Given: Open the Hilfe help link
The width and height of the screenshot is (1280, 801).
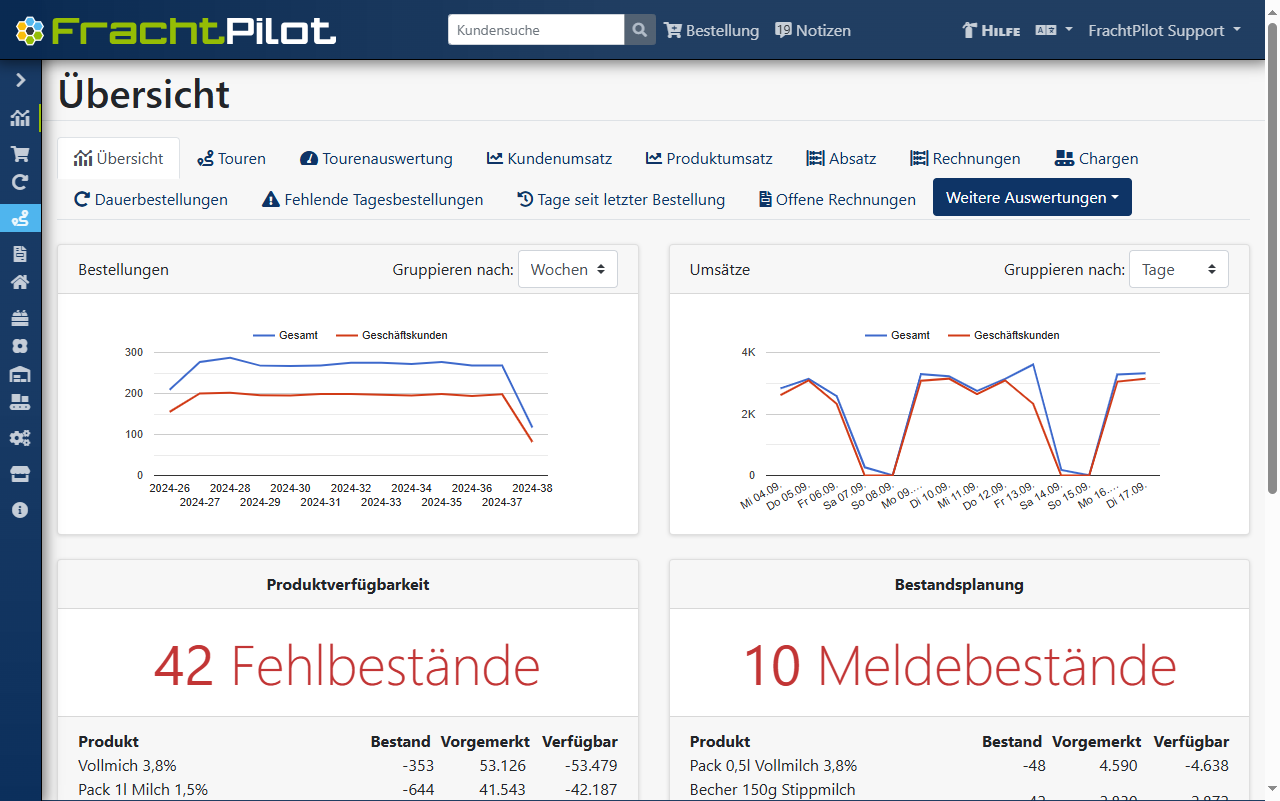Looking at the screenshot, I should tap(991, 30).
